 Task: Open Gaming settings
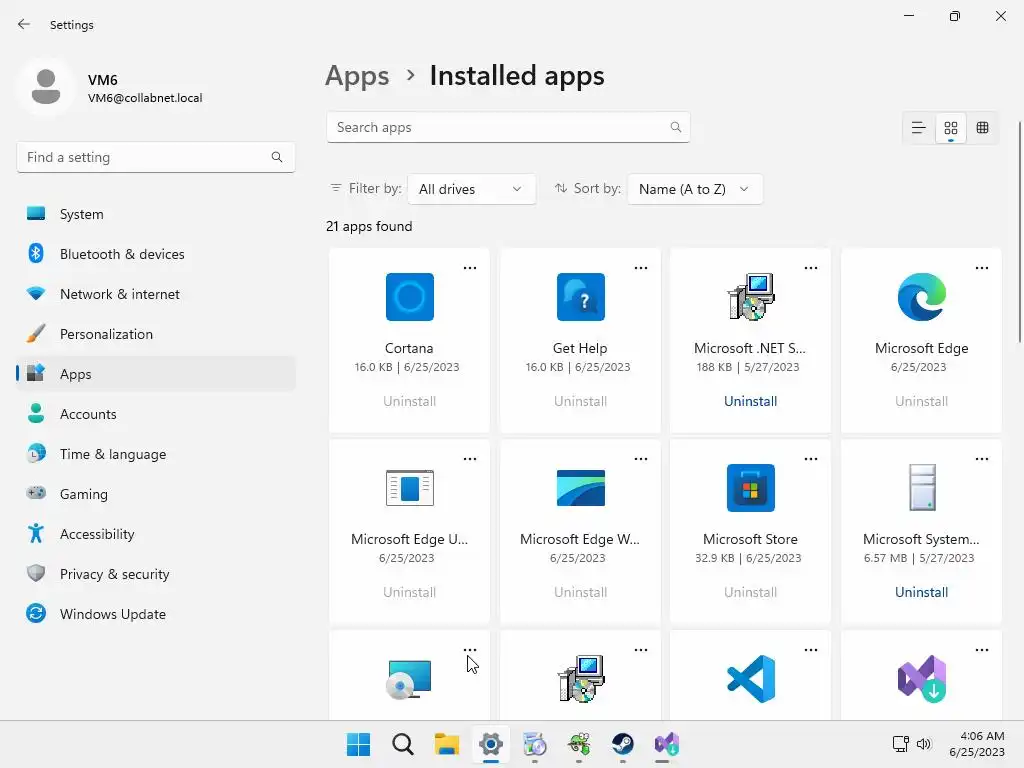(155, 494)
